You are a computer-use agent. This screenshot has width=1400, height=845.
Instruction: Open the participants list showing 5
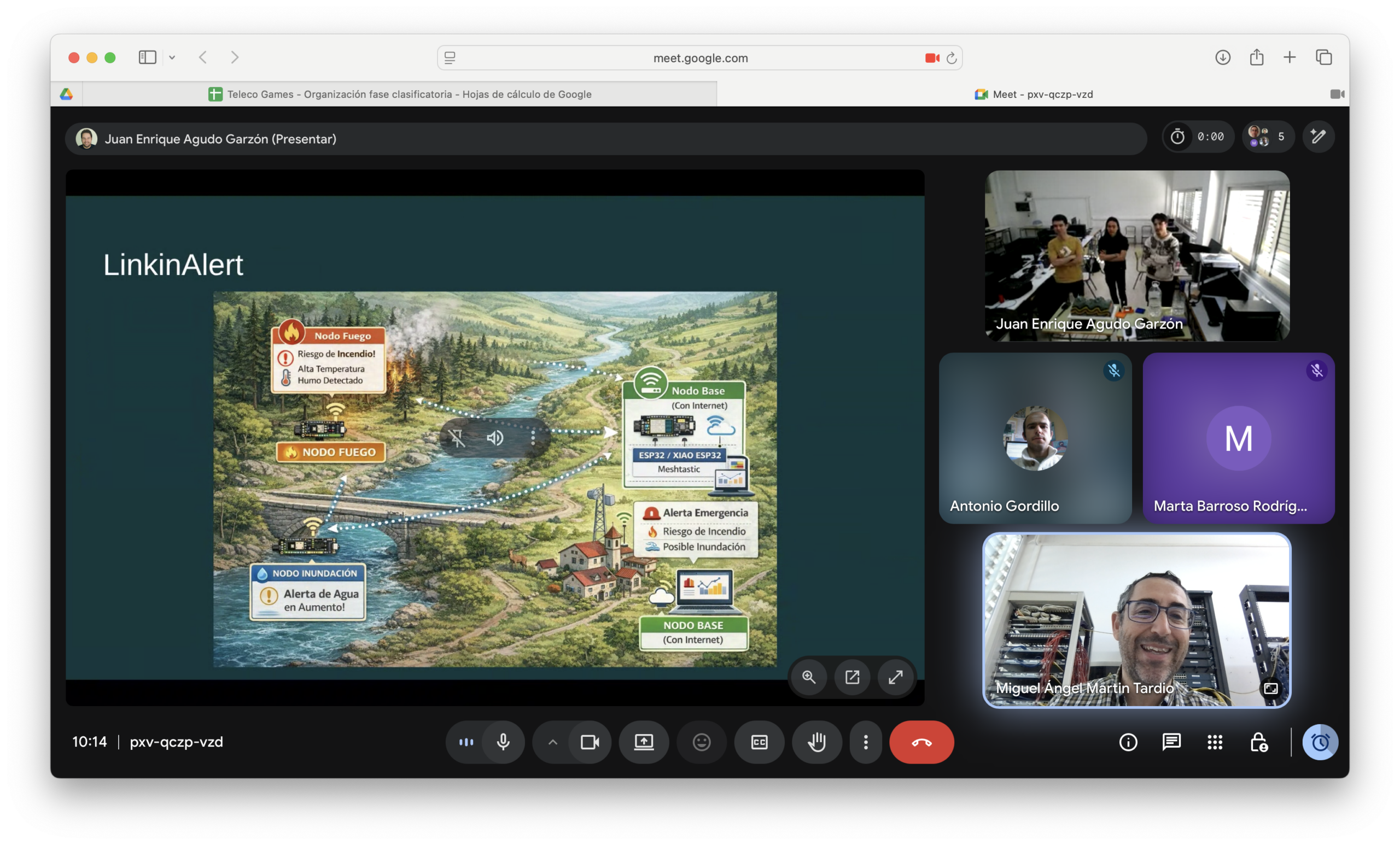1268,137
